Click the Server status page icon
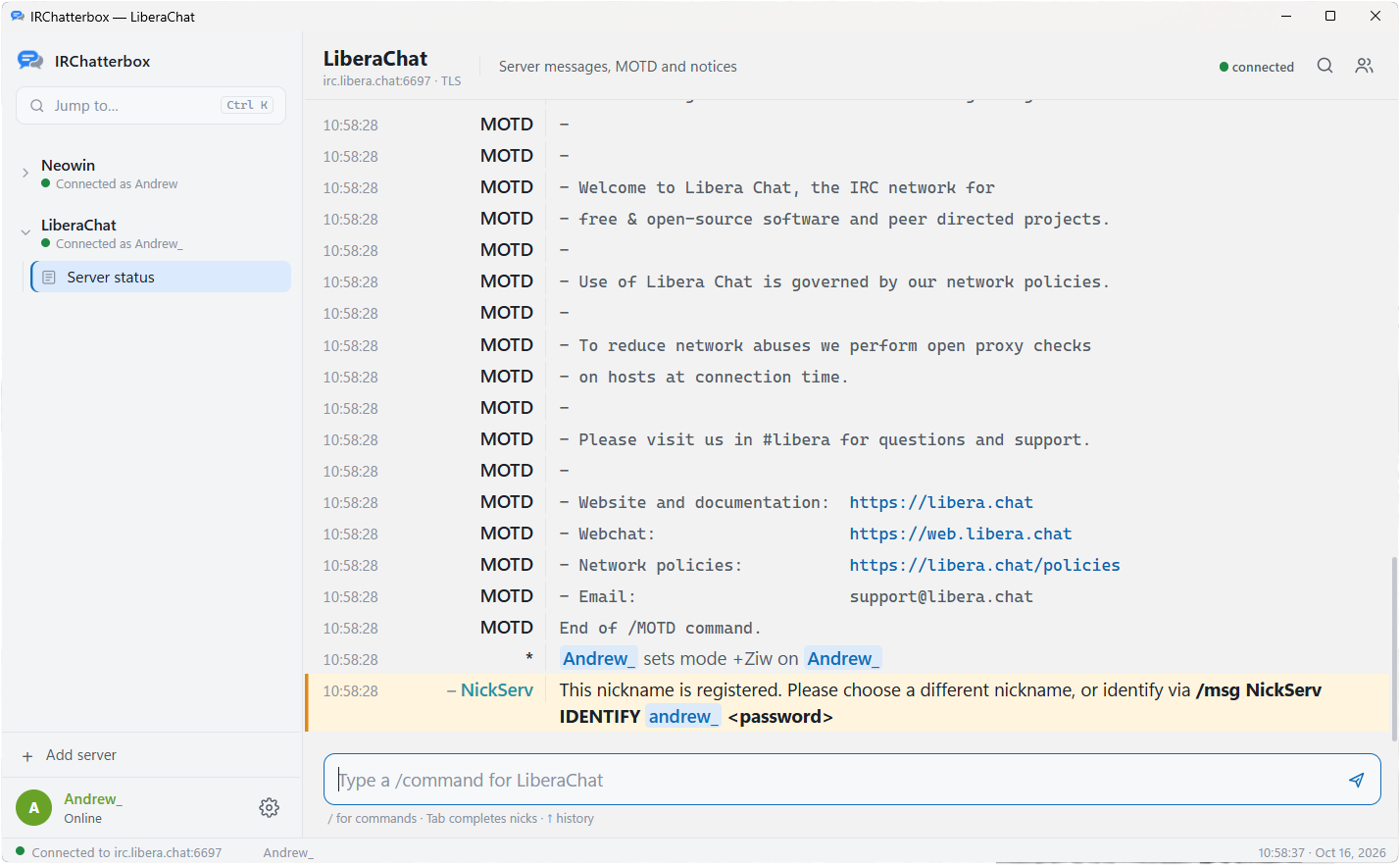The image size is (1400, 865). click(x=49, y=278)
